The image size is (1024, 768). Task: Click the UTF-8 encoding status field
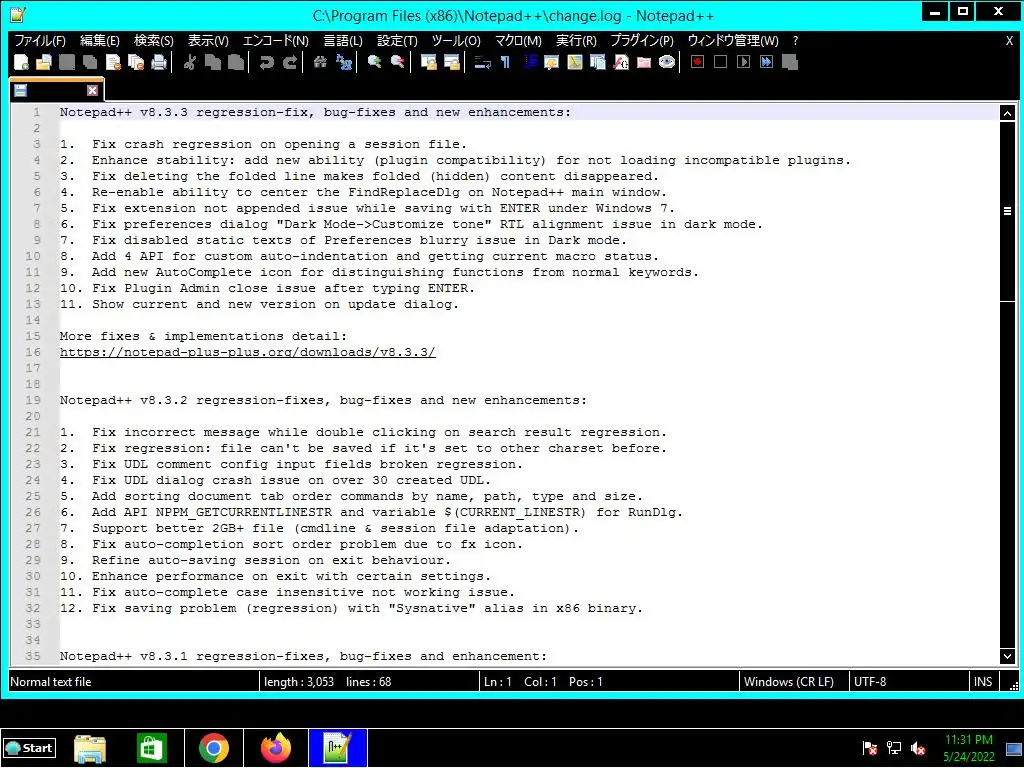(908, 682)
